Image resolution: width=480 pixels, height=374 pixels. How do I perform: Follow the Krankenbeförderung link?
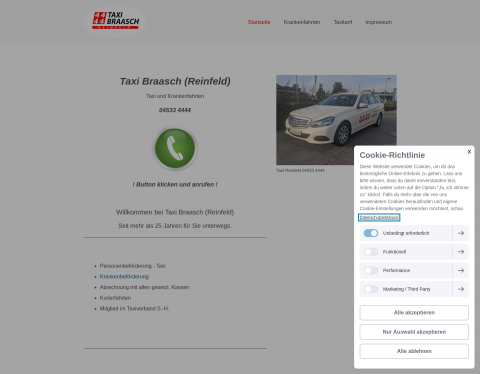click(x=124, y=276)
